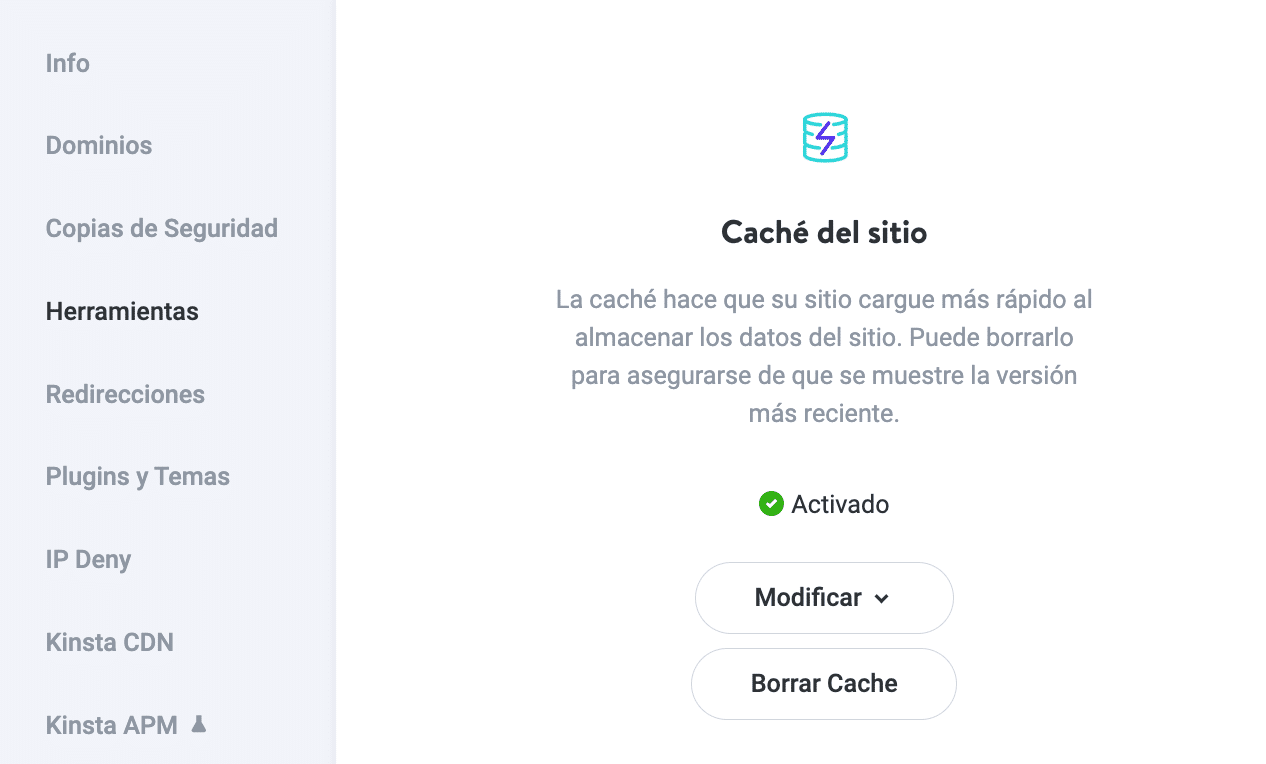Click the site cache database icon
Screen dimensions: 1266x764
[x=824, y=136]
